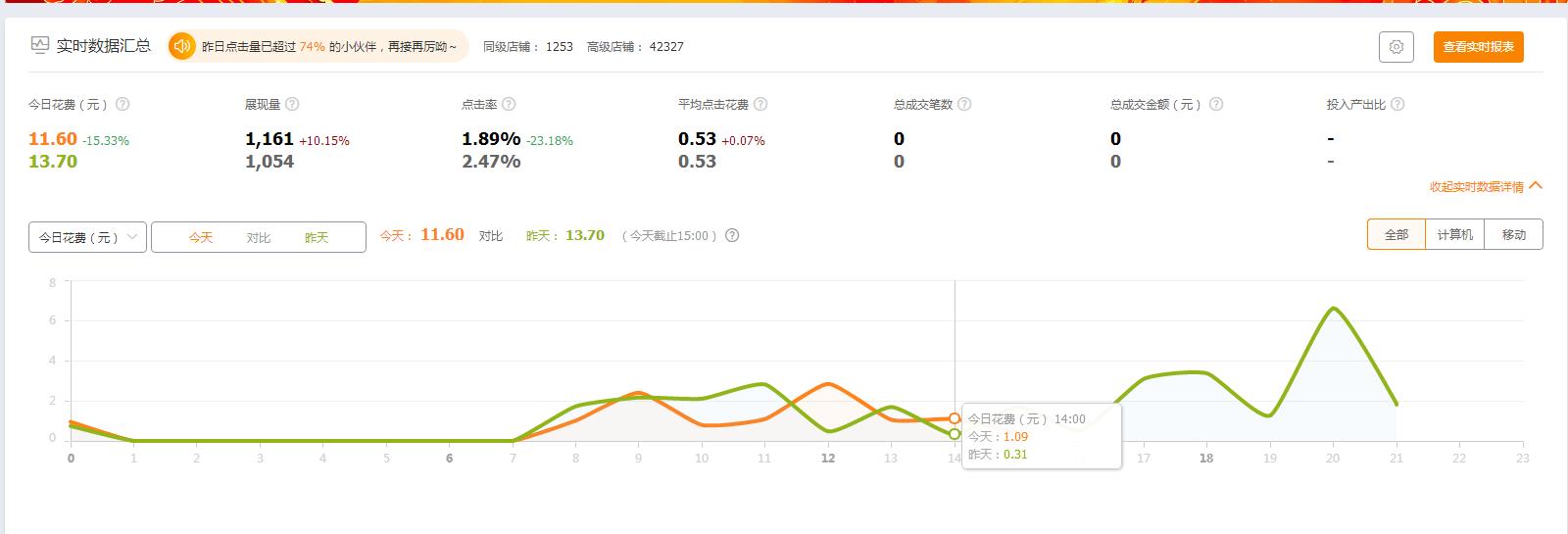
Task: Click help icon next to 总成交笔数
Action: click(x=964, y=104)
